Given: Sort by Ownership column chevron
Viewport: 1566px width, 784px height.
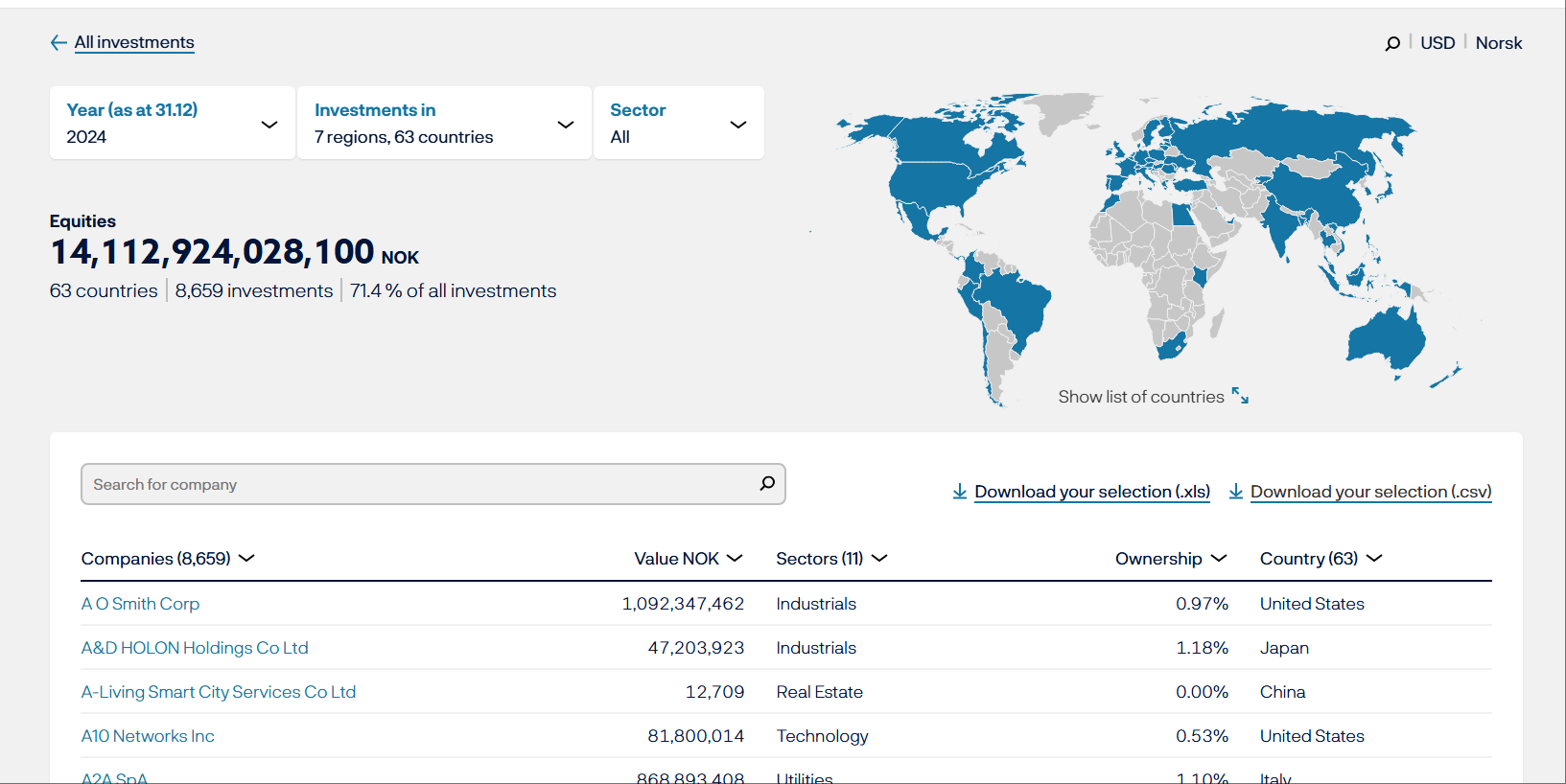Looking at the screenshot, I should (1219, 558).
